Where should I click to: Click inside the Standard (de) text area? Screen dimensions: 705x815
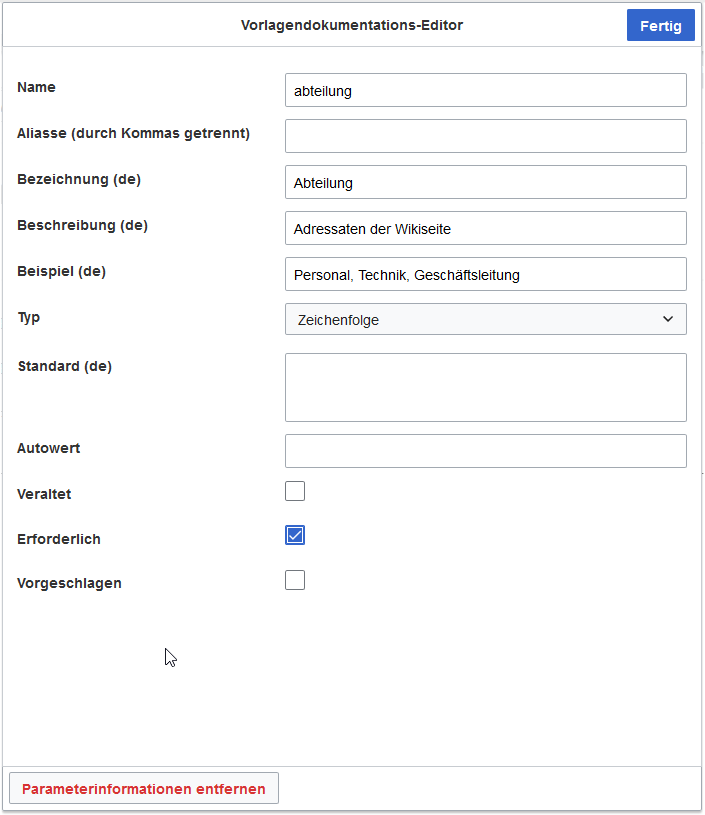[x=485, y=387]
